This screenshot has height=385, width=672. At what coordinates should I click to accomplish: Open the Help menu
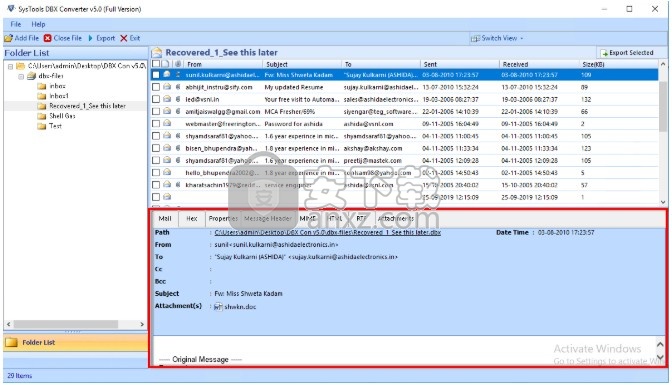point(38,24)
